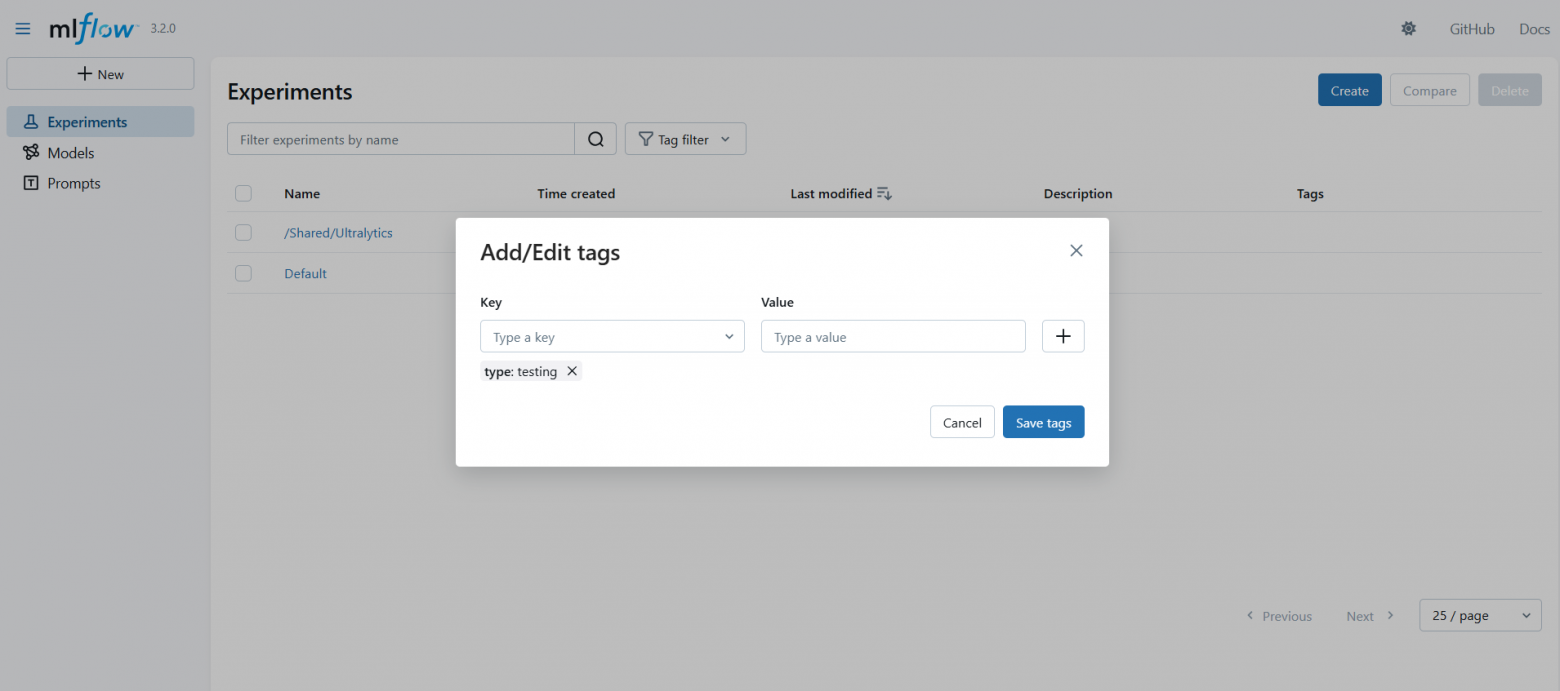Click the hamburger menu icon
1560x691 pixels.
point(23,29)
